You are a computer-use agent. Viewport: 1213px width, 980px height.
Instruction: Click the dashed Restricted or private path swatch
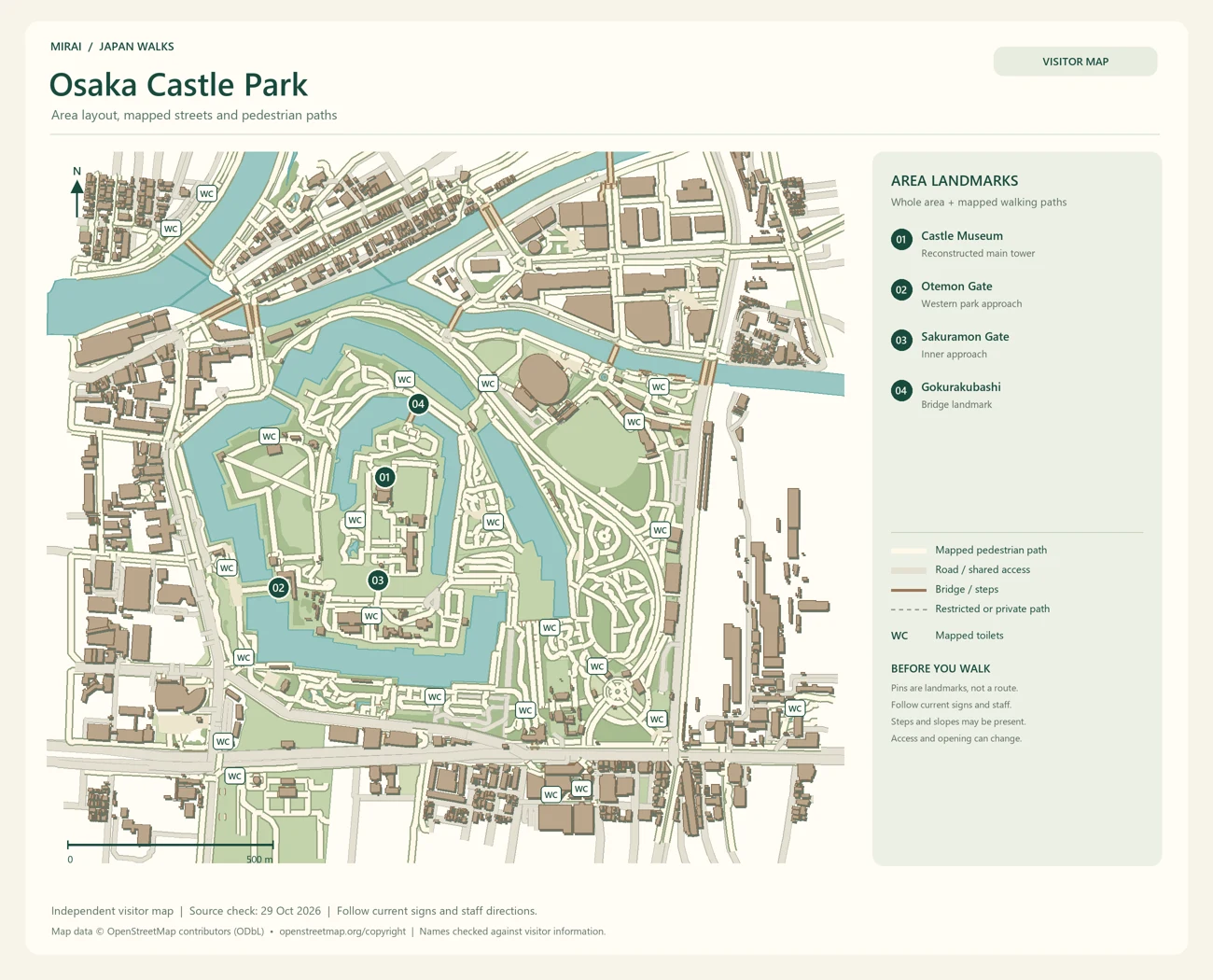tap(909, 609)
